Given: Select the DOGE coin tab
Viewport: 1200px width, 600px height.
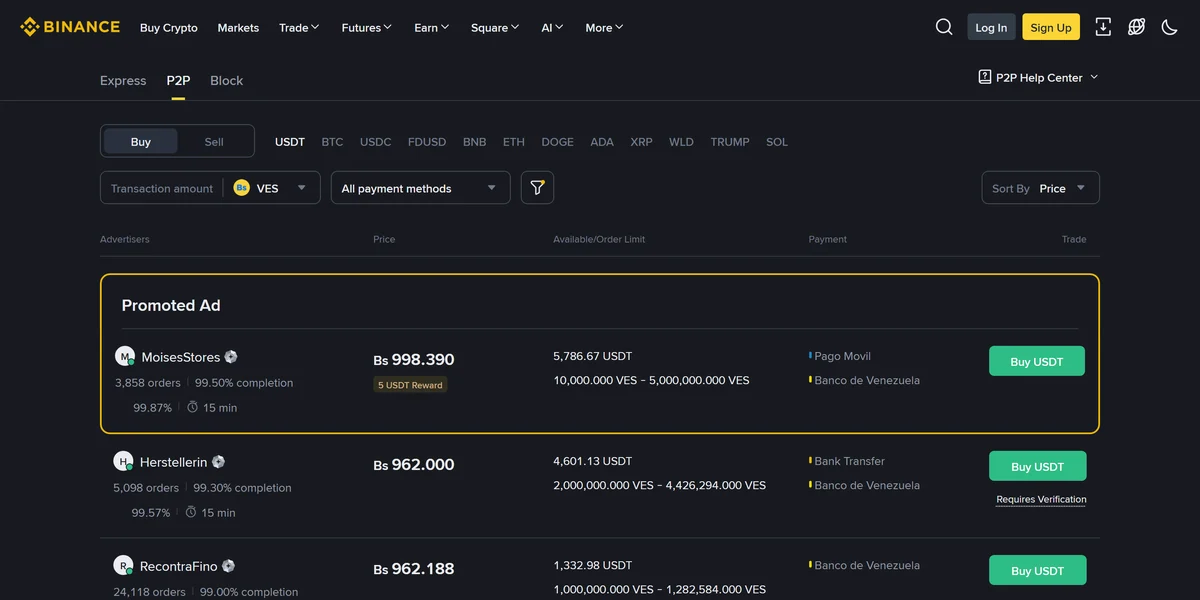Looking at the screenshot, I should point(558,142).
